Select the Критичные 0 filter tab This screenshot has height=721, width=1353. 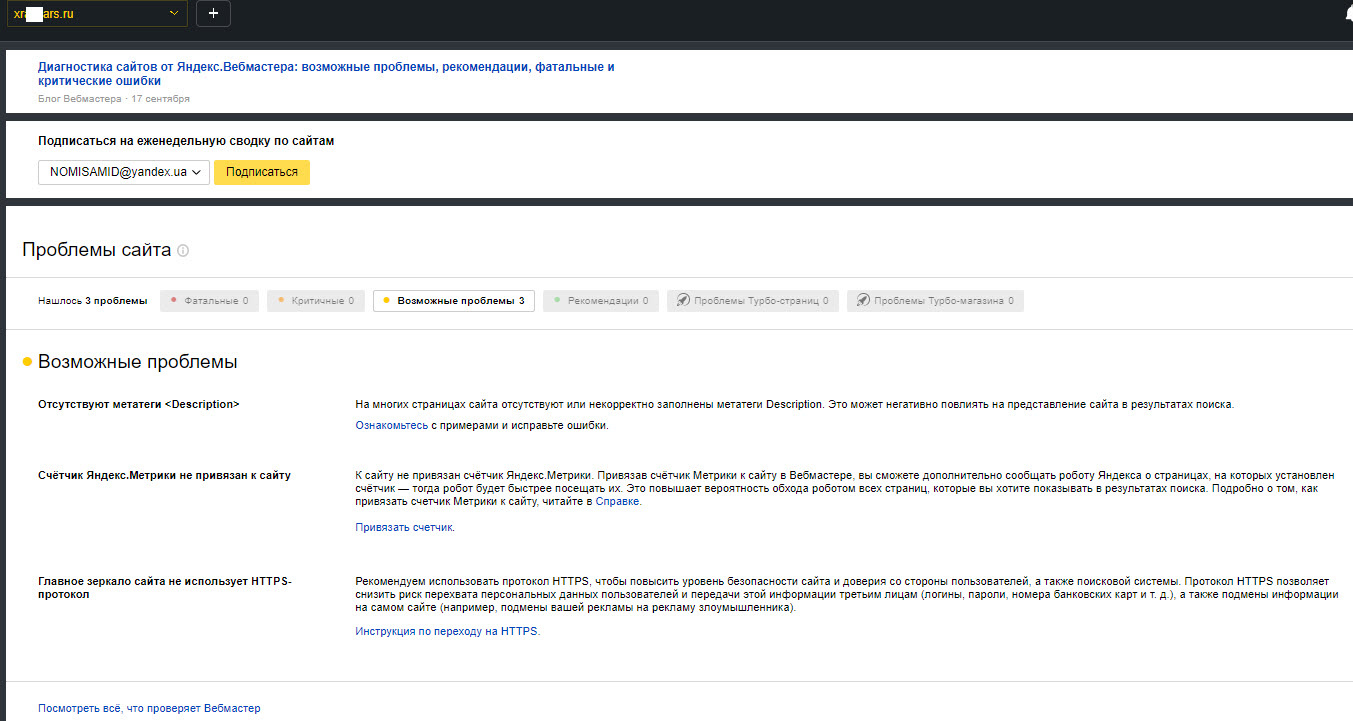(316, 301)
